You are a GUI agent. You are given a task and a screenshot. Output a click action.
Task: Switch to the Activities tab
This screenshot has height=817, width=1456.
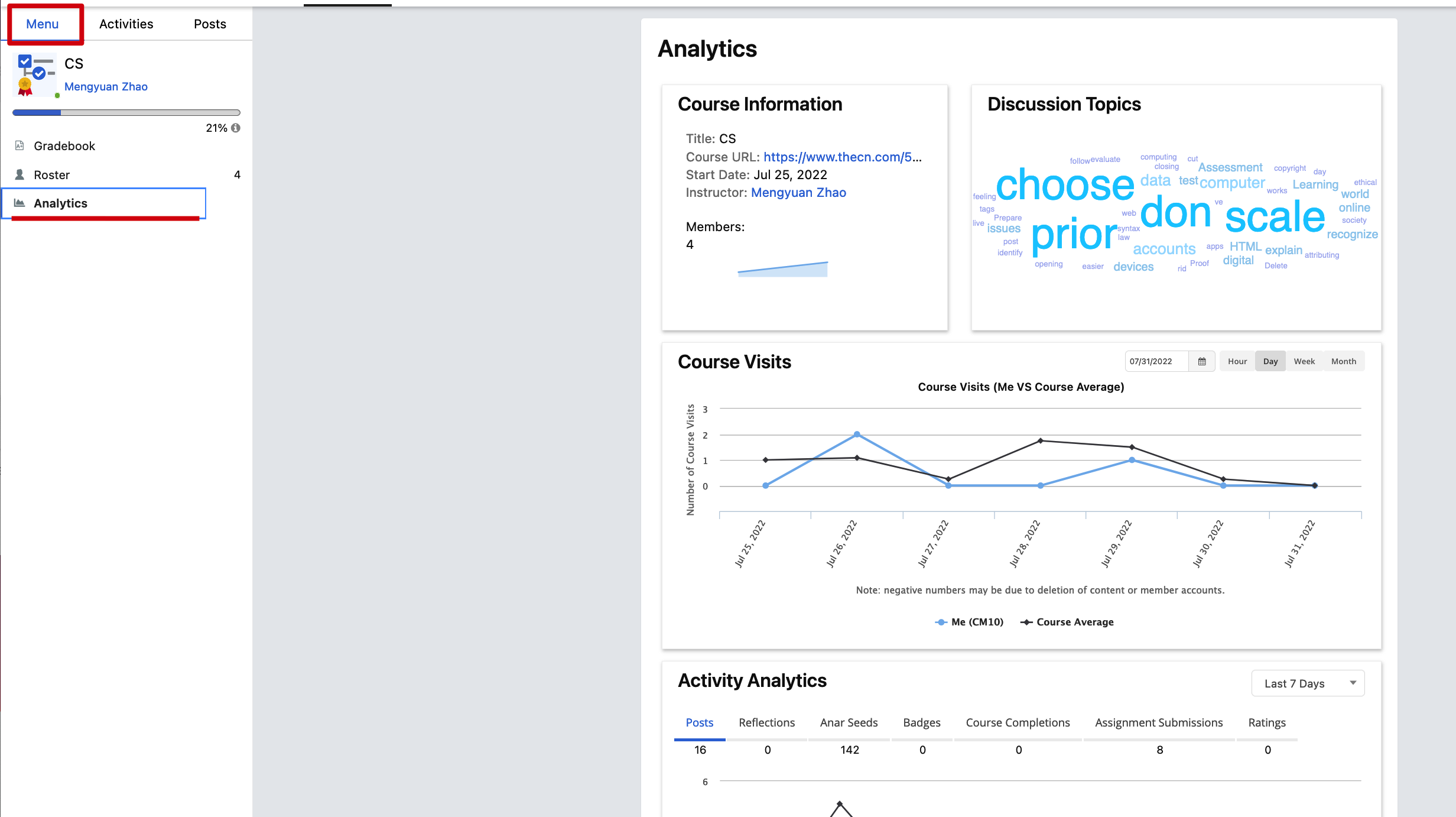click(126, 24)
